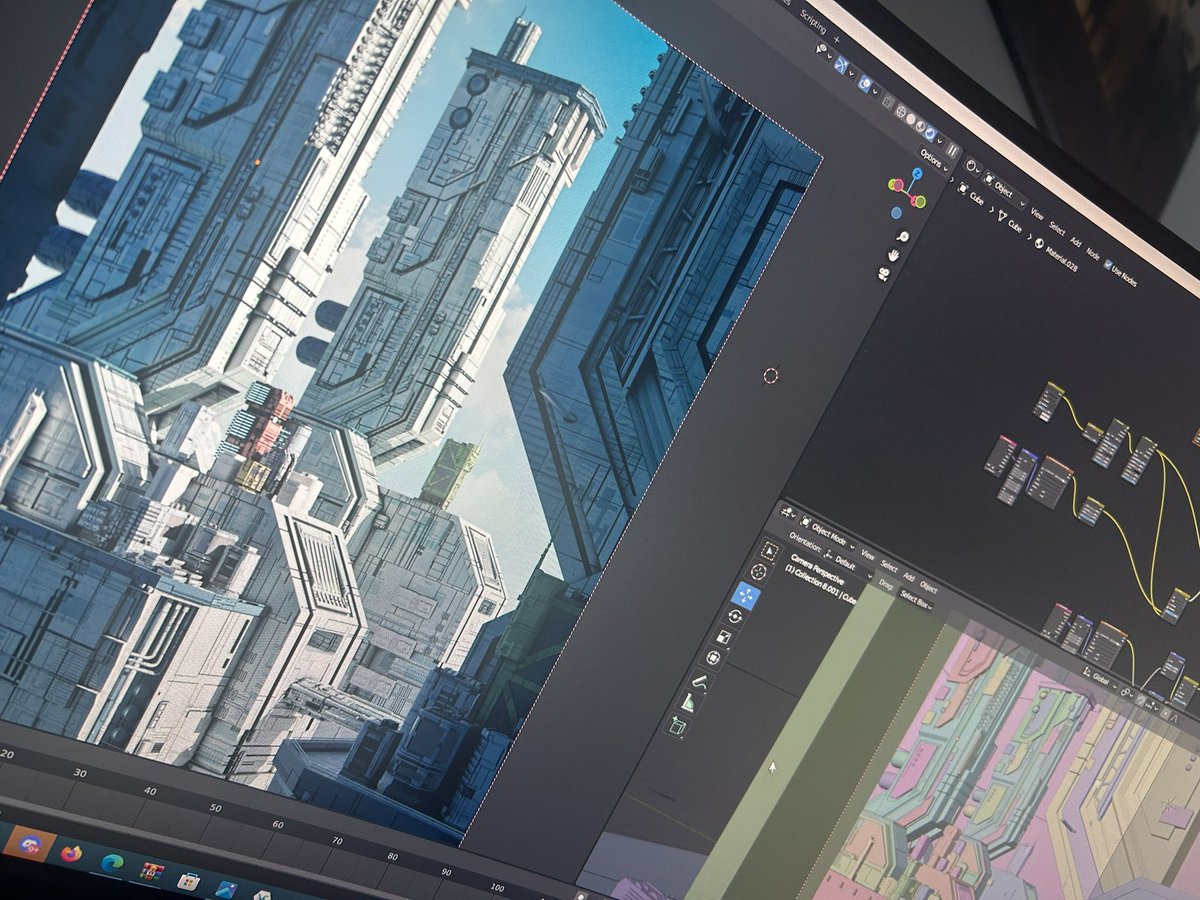Switch to wireframe viewport shading
1200x900 pixels.
click(x=901, y=111)
